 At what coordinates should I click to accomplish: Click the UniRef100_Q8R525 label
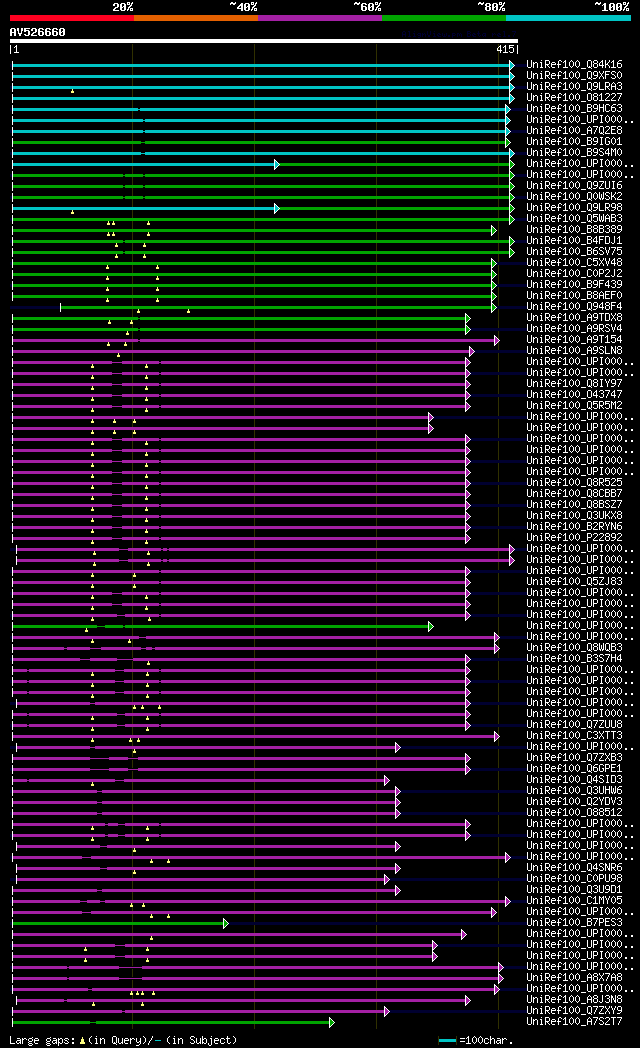(574, 483)
